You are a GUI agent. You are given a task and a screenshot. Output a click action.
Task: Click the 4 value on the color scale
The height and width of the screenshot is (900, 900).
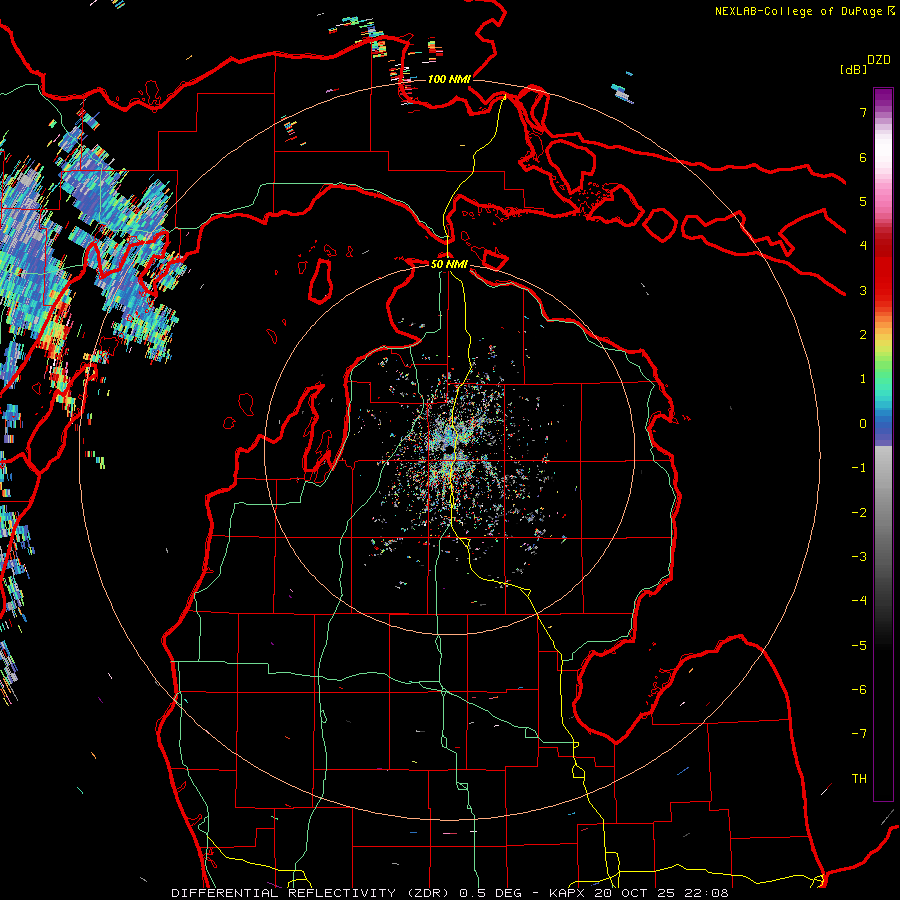pyautogui.click(x=863, y=246)
